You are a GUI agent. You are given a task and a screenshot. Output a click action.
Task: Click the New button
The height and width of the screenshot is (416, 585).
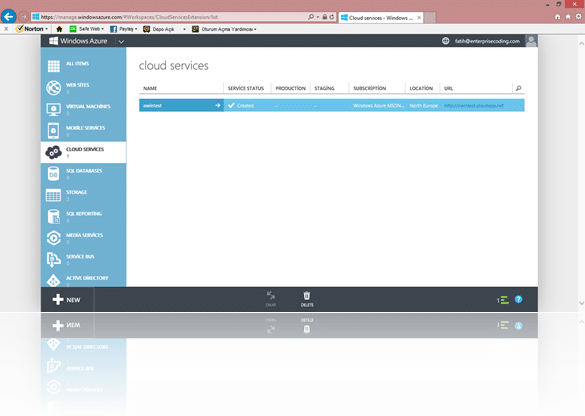click(x=66, y=300)
